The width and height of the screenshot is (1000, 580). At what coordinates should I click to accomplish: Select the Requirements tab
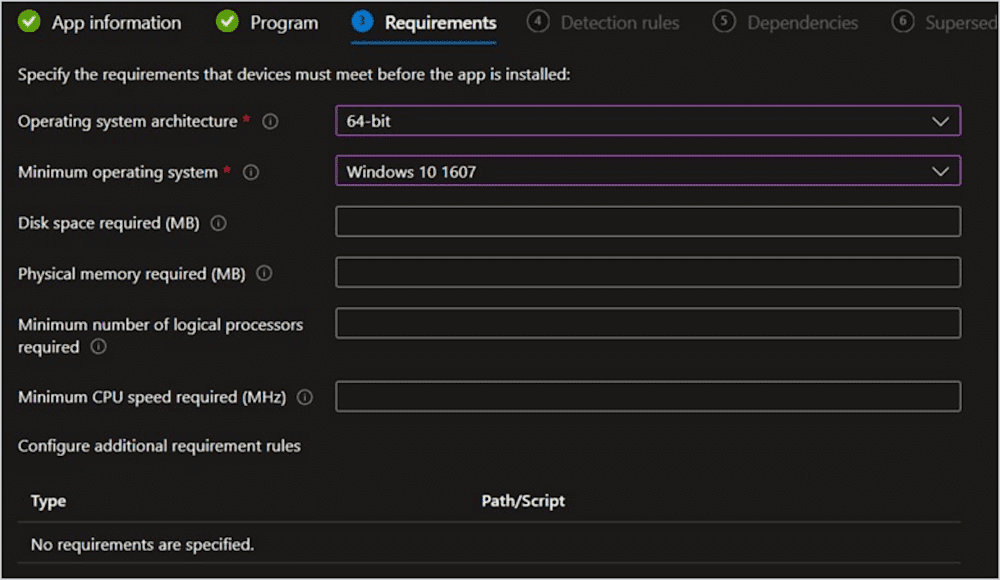click(x=440, y=23)
